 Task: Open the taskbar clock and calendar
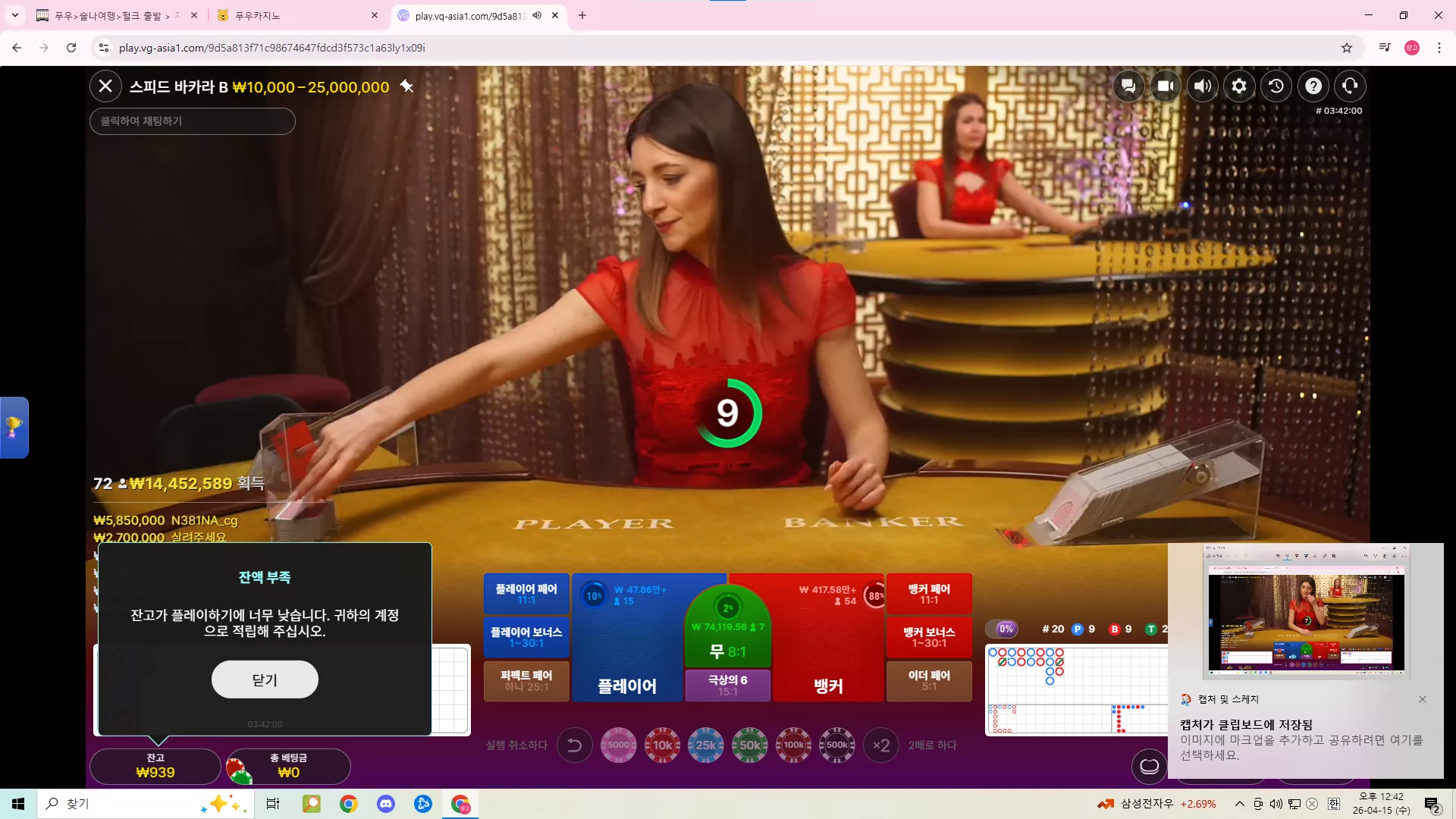tap(1381, 804)
